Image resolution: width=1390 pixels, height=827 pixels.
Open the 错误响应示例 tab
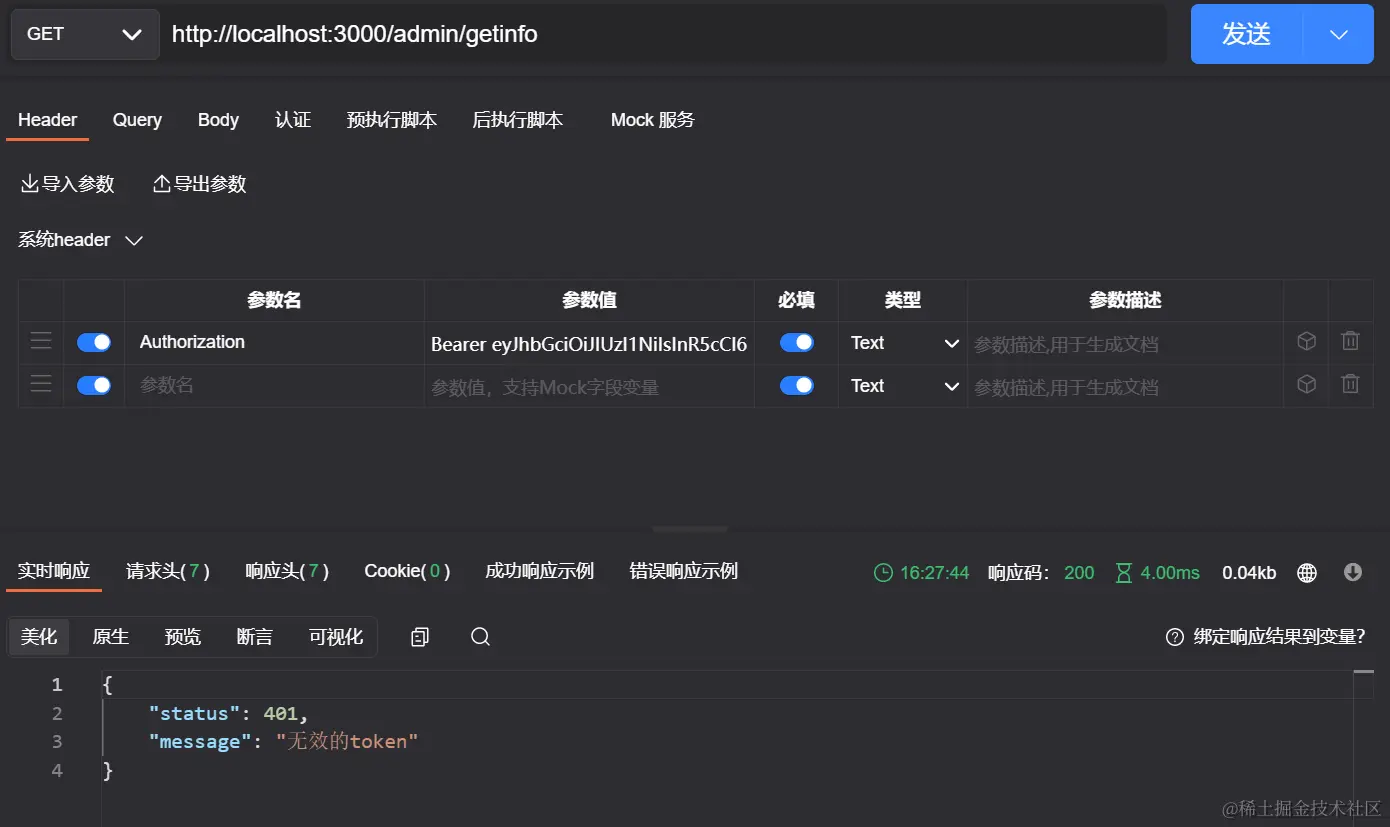684,571
